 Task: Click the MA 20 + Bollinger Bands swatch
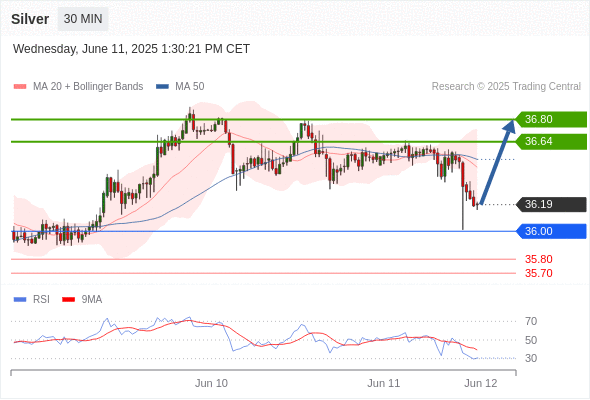[x=20, y=87]
